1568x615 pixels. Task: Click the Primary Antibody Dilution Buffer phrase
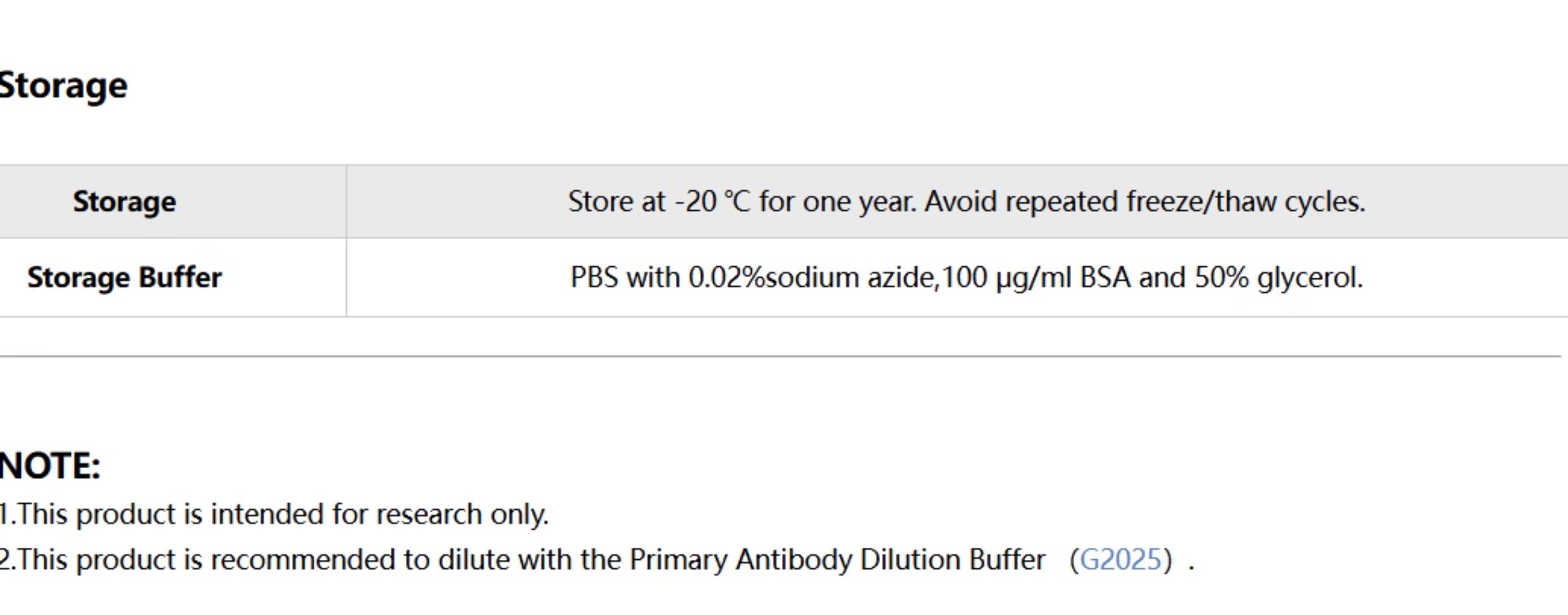[837, 560]
